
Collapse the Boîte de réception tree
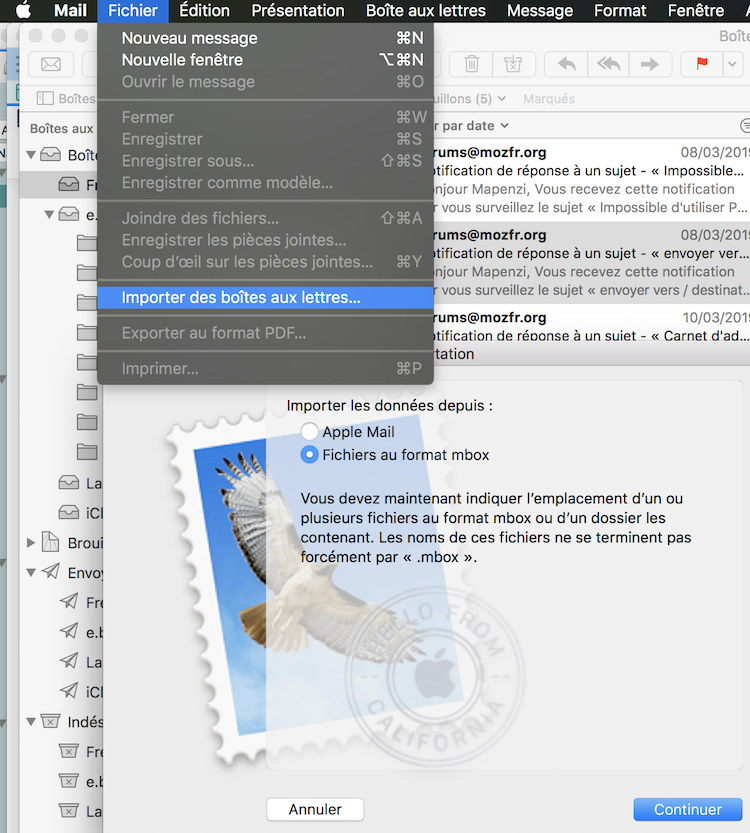click(31, 155)
